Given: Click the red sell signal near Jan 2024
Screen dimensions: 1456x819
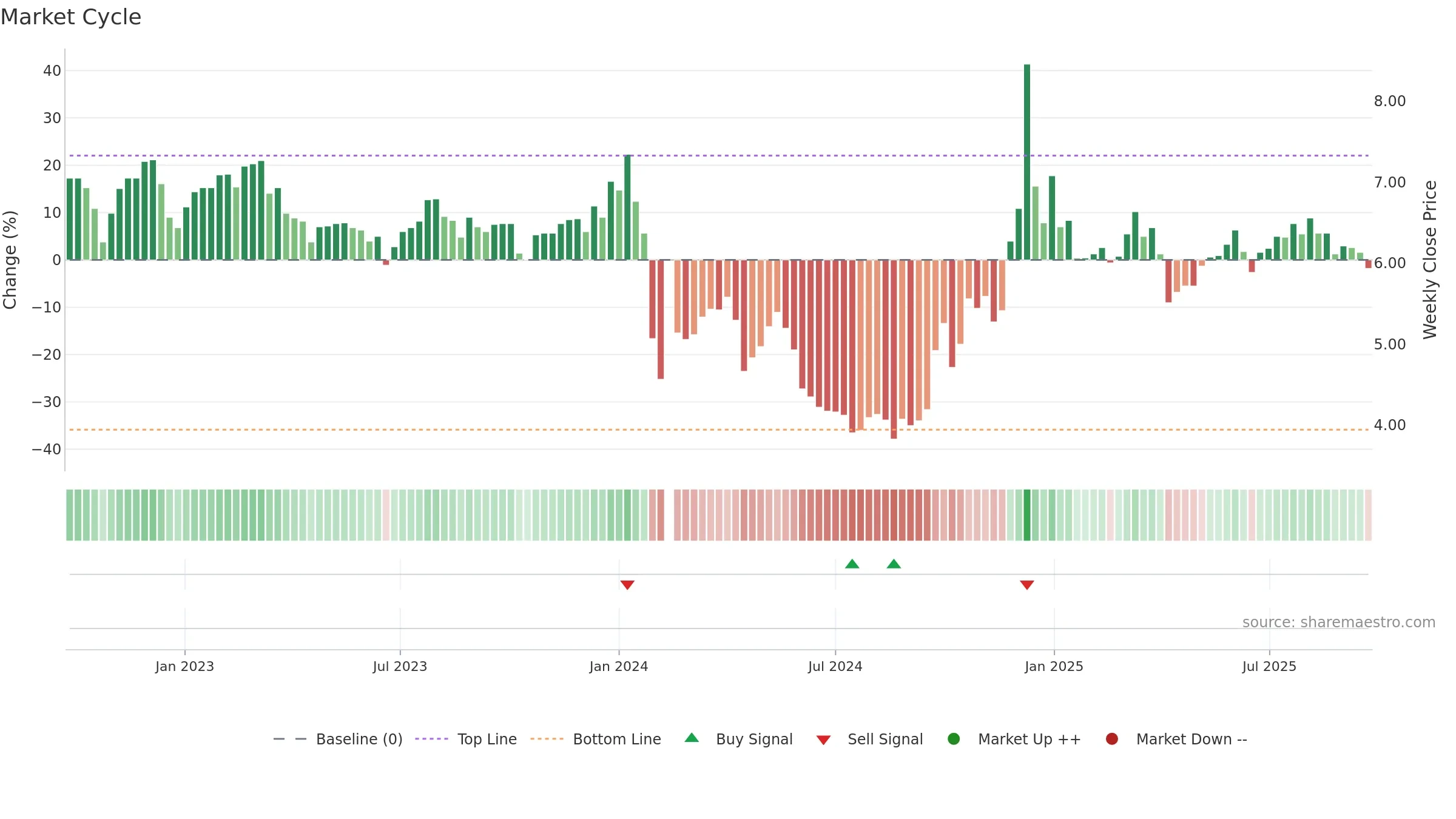Looking at the screenshot, I should 627,585.
